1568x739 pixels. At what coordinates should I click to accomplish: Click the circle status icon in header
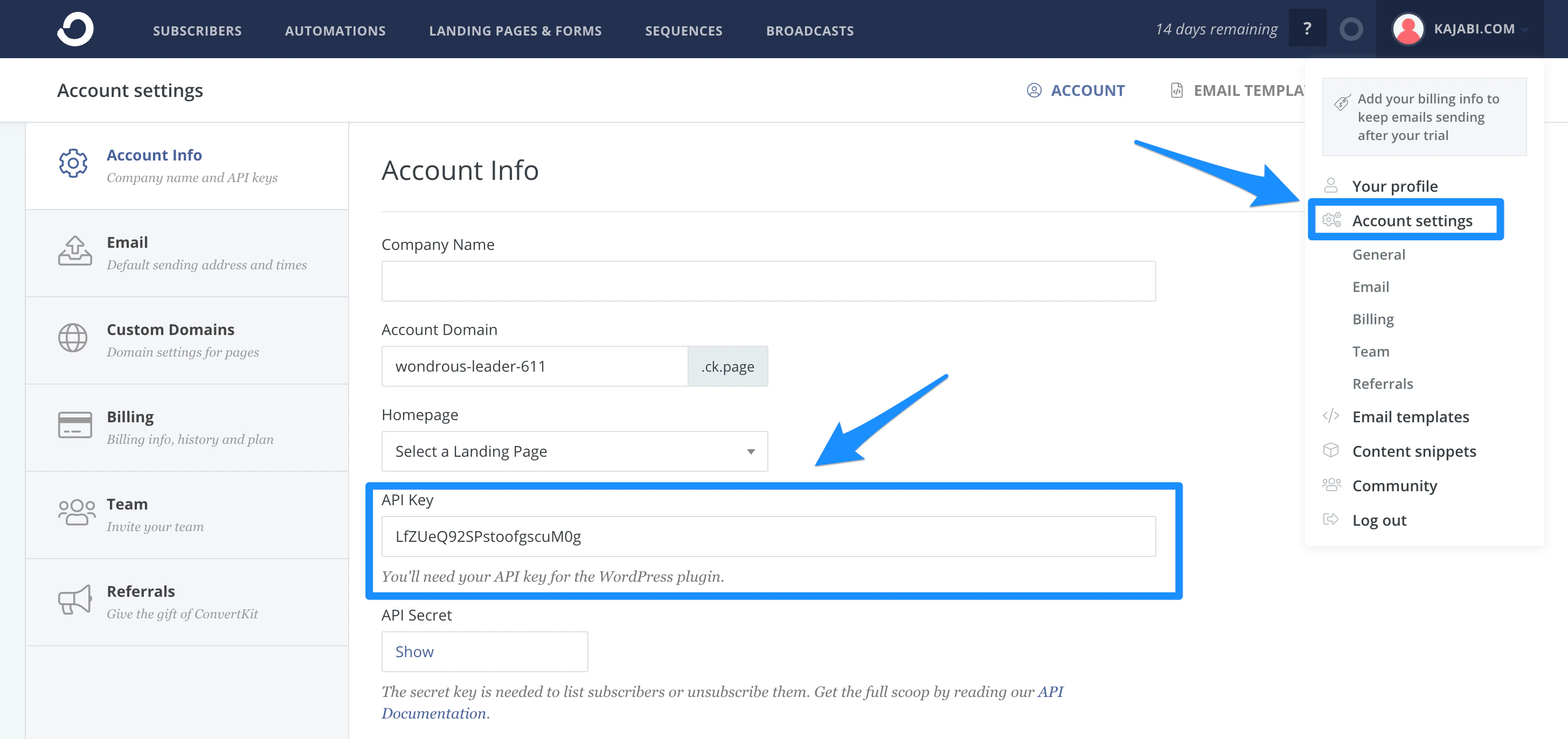[1351, 29]
